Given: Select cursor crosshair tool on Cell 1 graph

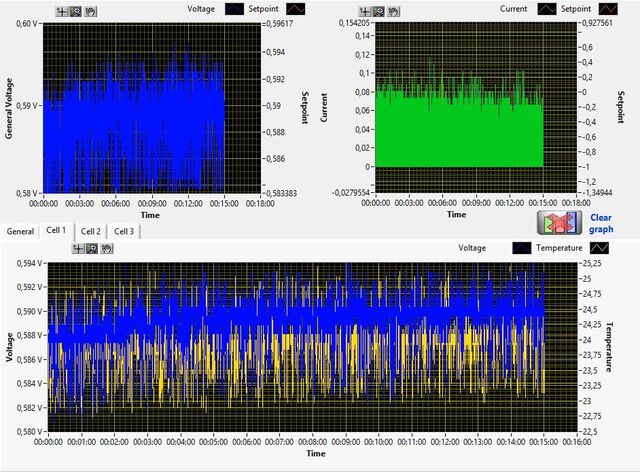Looking at the screenshot, I should 78,248.
